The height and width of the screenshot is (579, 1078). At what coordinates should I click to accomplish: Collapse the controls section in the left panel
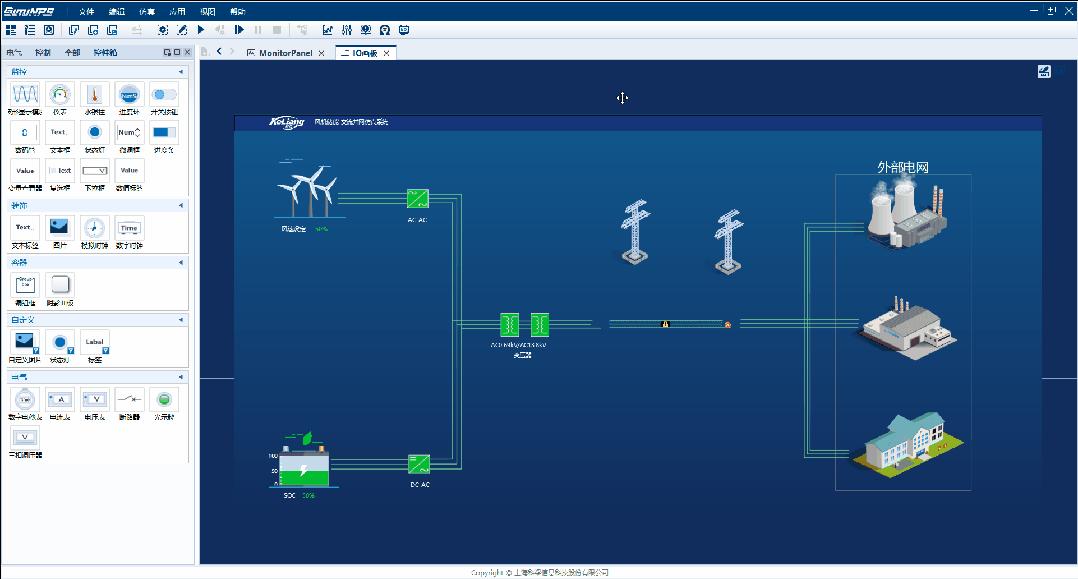(183, 70)
